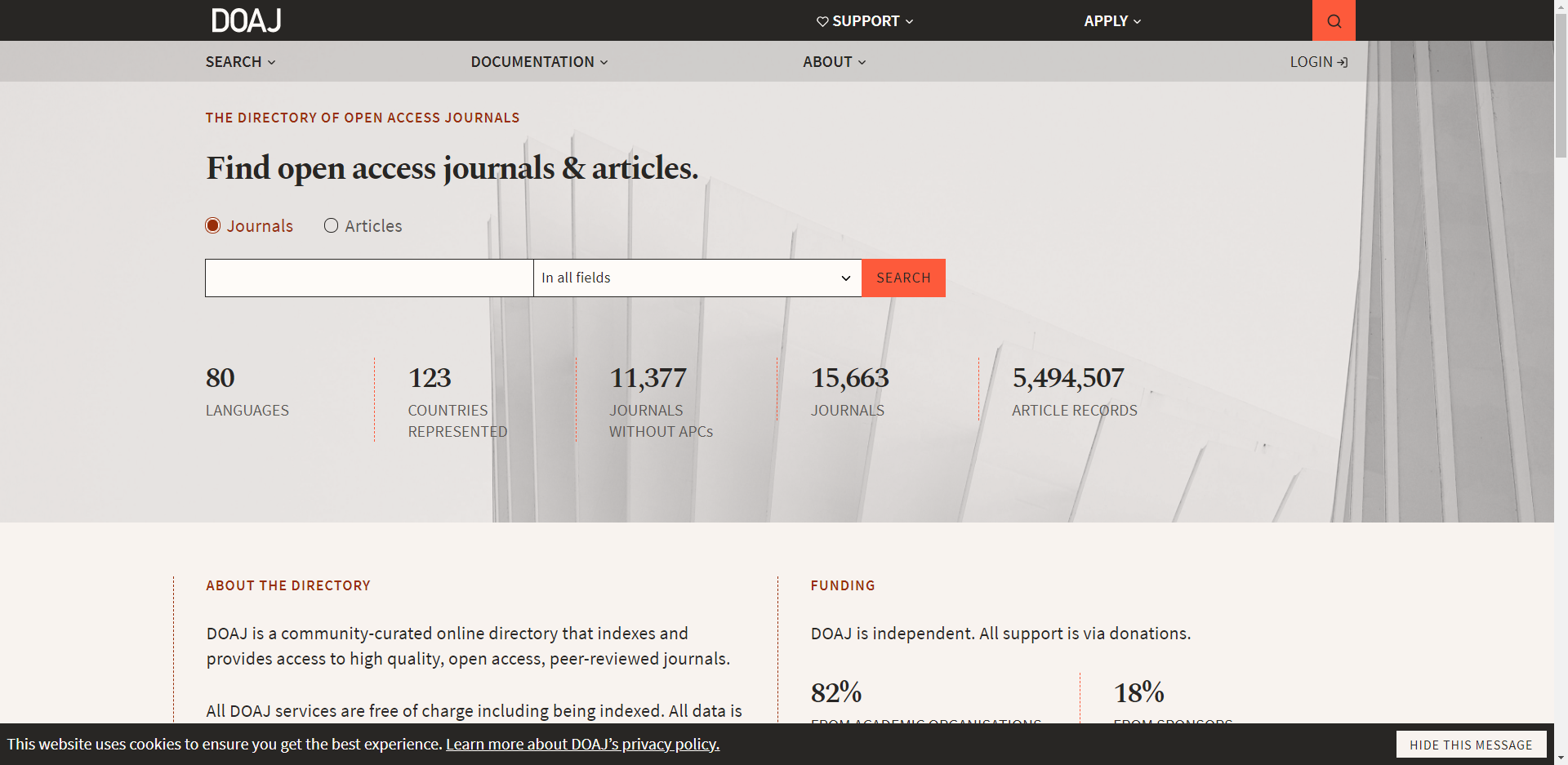Click the About The Directory heading
The width and height of the screenshot is (1568, 765).
(x=288, y=585)
